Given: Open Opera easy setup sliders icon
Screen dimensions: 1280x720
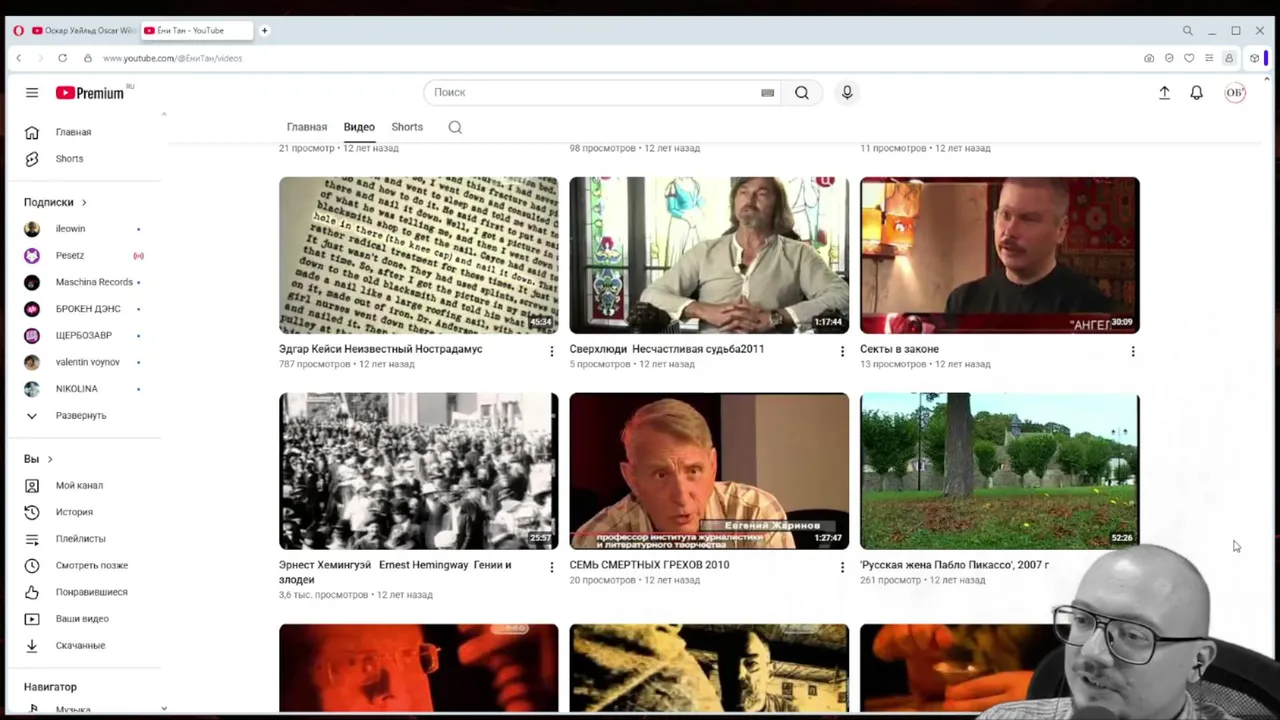Looking at the screenshot, I should 1209,58.
